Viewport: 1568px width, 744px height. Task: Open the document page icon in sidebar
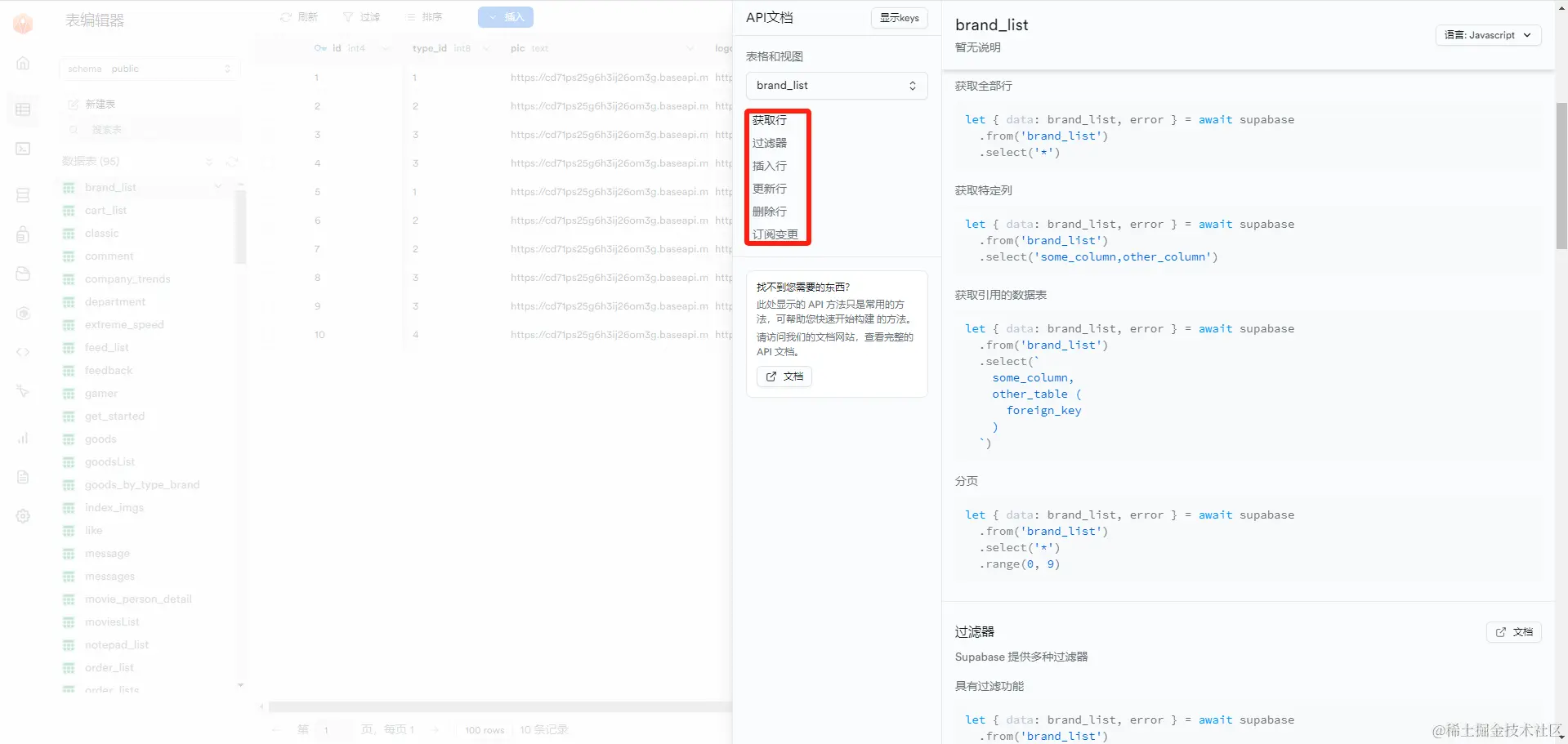[23, 477]
